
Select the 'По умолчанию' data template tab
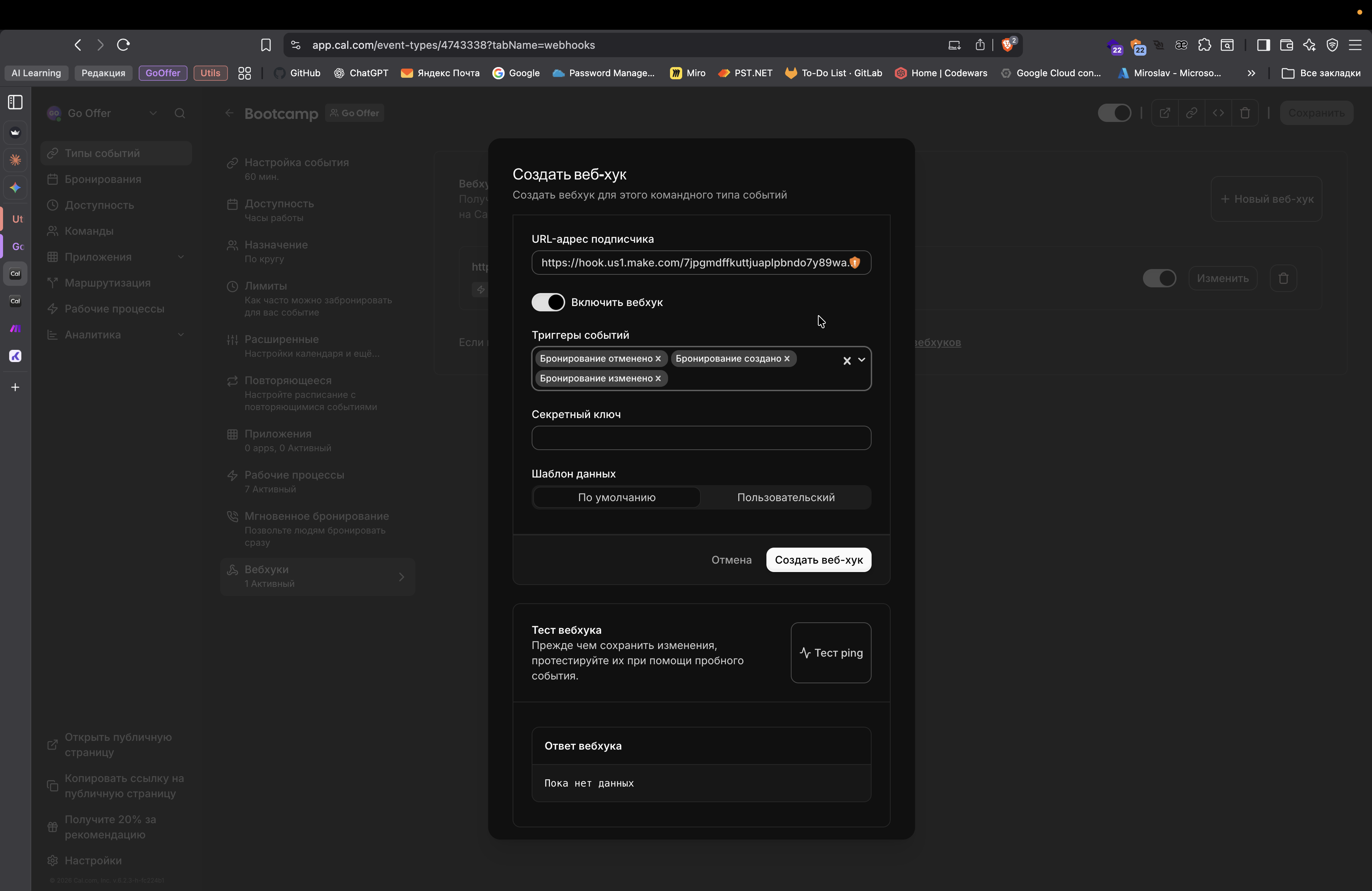(x=616, y=497)
